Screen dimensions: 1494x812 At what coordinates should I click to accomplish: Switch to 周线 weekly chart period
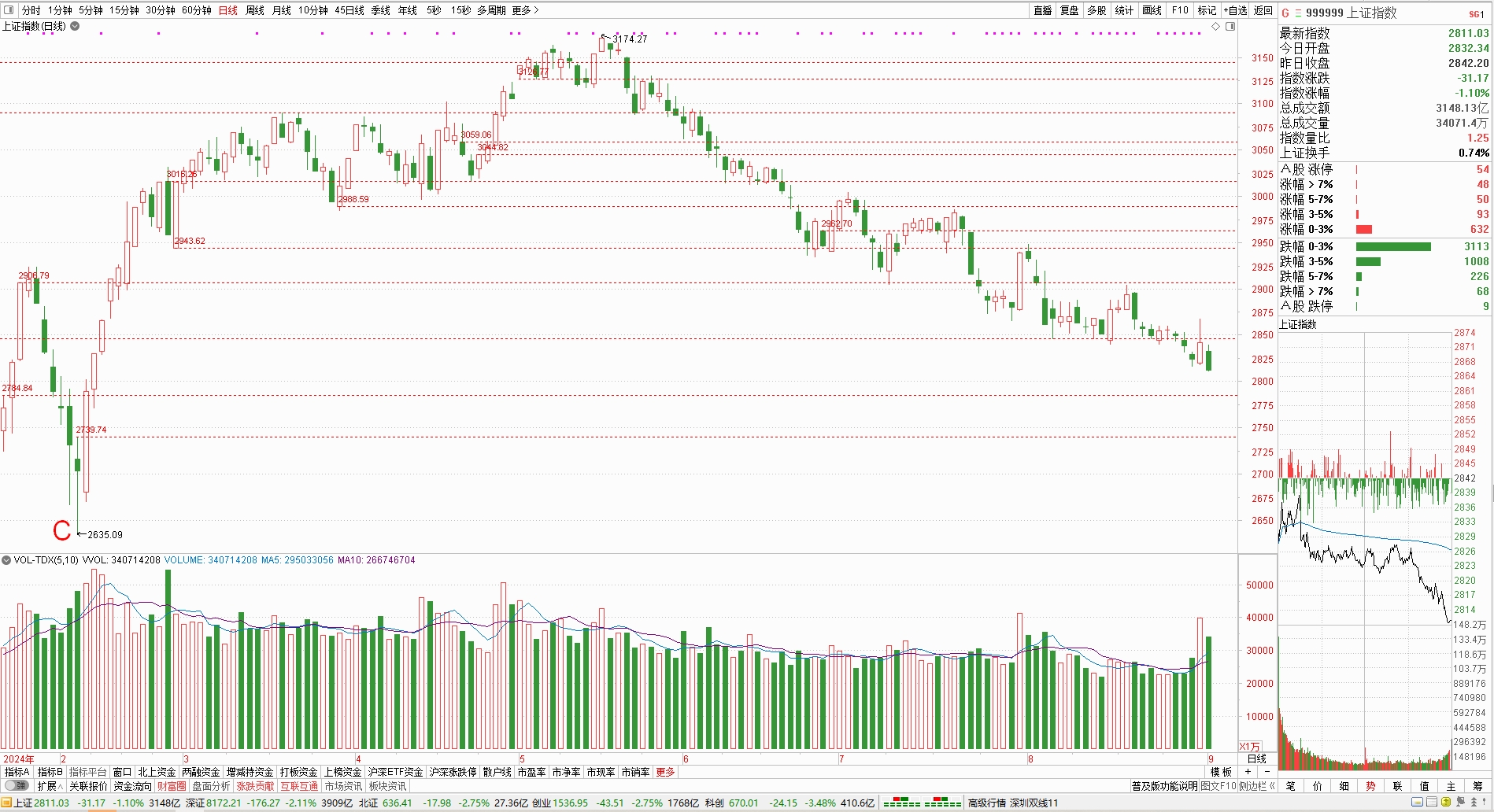click(x=254, y=10)
